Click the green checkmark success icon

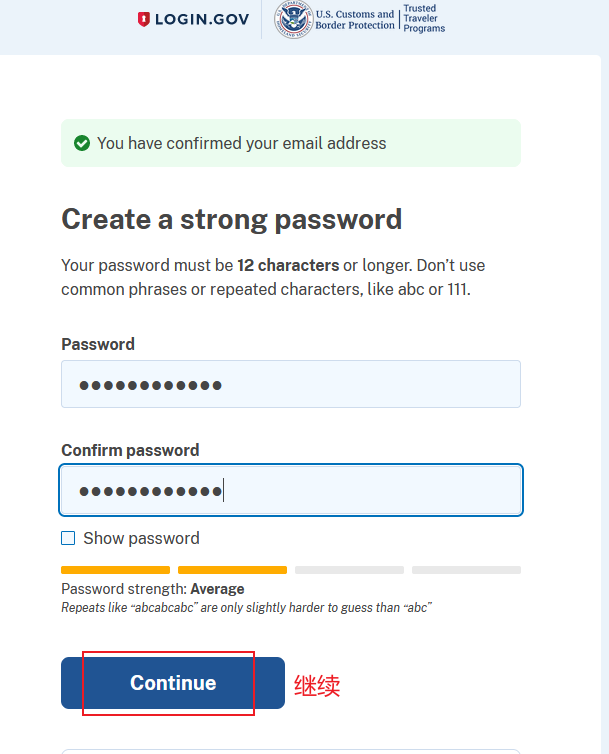(82, 144)
